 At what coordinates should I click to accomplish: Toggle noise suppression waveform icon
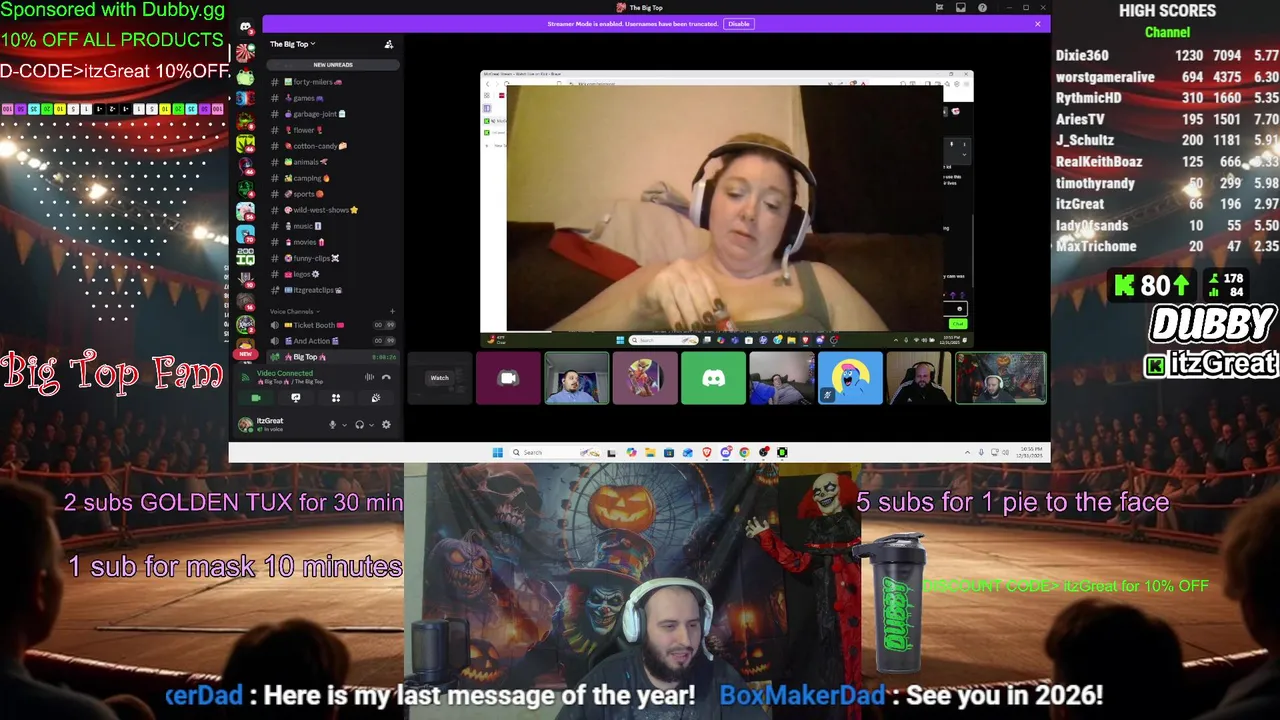369,377
